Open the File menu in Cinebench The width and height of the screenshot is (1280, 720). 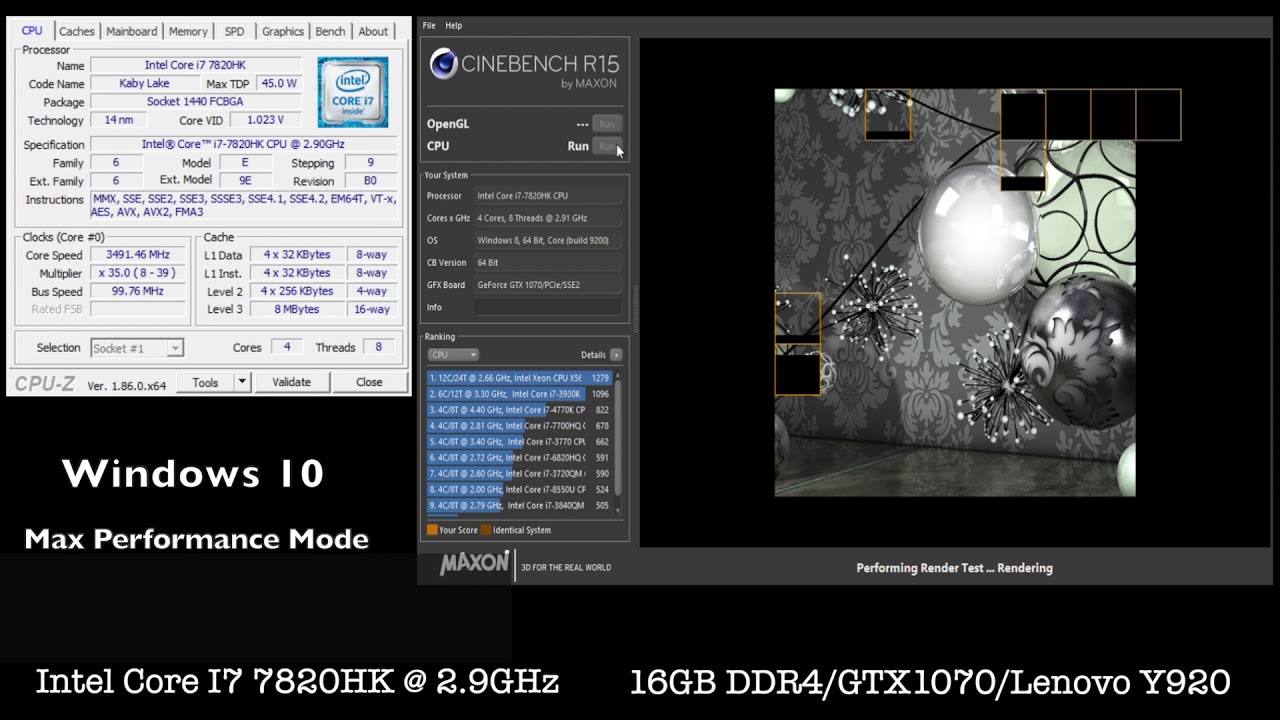(x=429, y=25)
